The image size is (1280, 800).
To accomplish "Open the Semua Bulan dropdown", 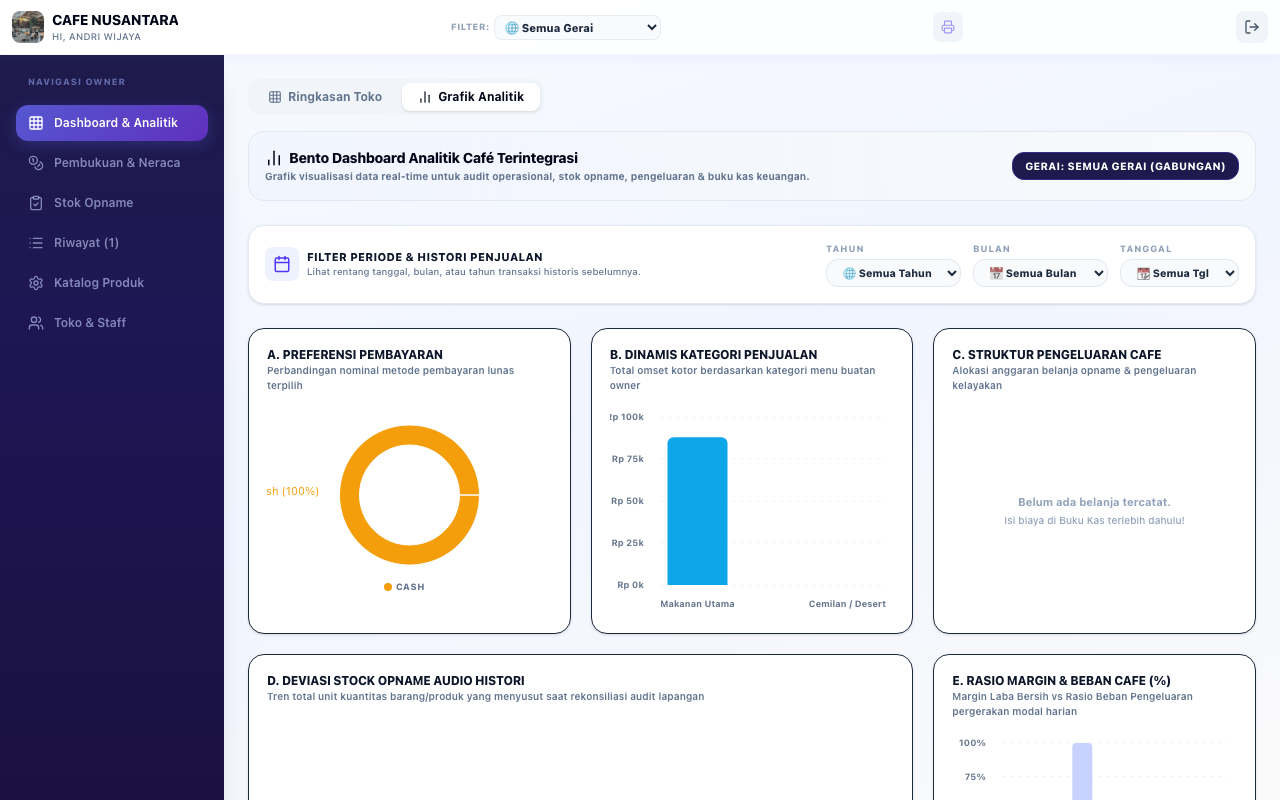I will click(x=1040, y=273).
